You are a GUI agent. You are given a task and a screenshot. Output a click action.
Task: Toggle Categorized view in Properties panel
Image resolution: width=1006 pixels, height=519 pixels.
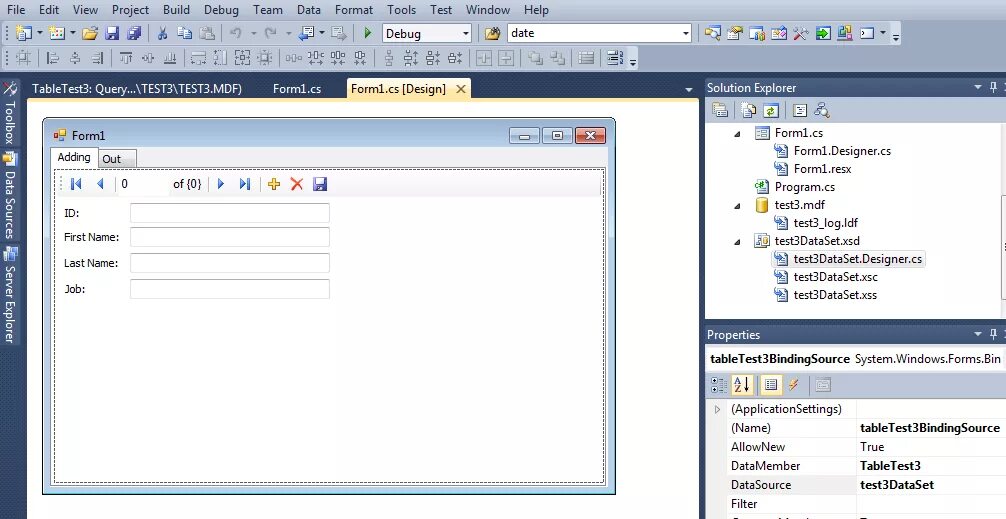(x=719, y=385)
